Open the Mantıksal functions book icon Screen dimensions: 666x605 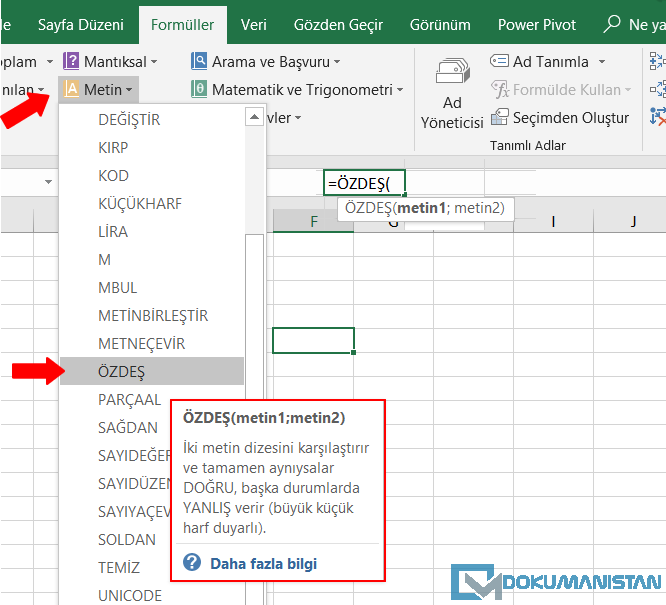click(x=71, y=61)
